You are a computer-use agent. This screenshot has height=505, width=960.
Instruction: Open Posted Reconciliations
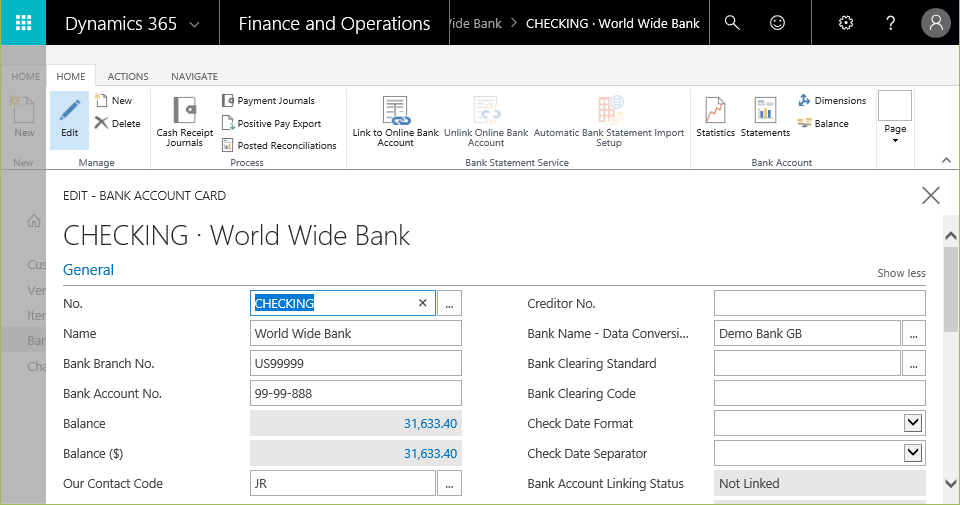(279, 145)
